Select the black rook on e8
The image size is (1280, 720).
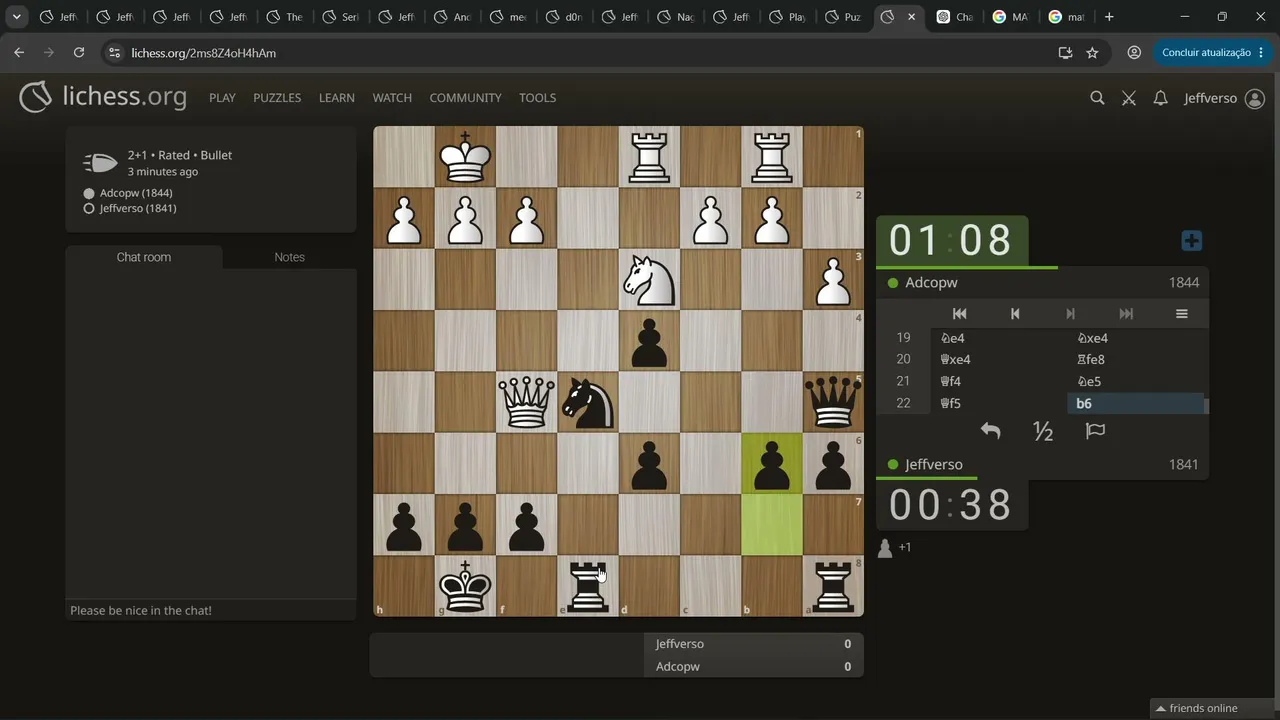(588, 586)
